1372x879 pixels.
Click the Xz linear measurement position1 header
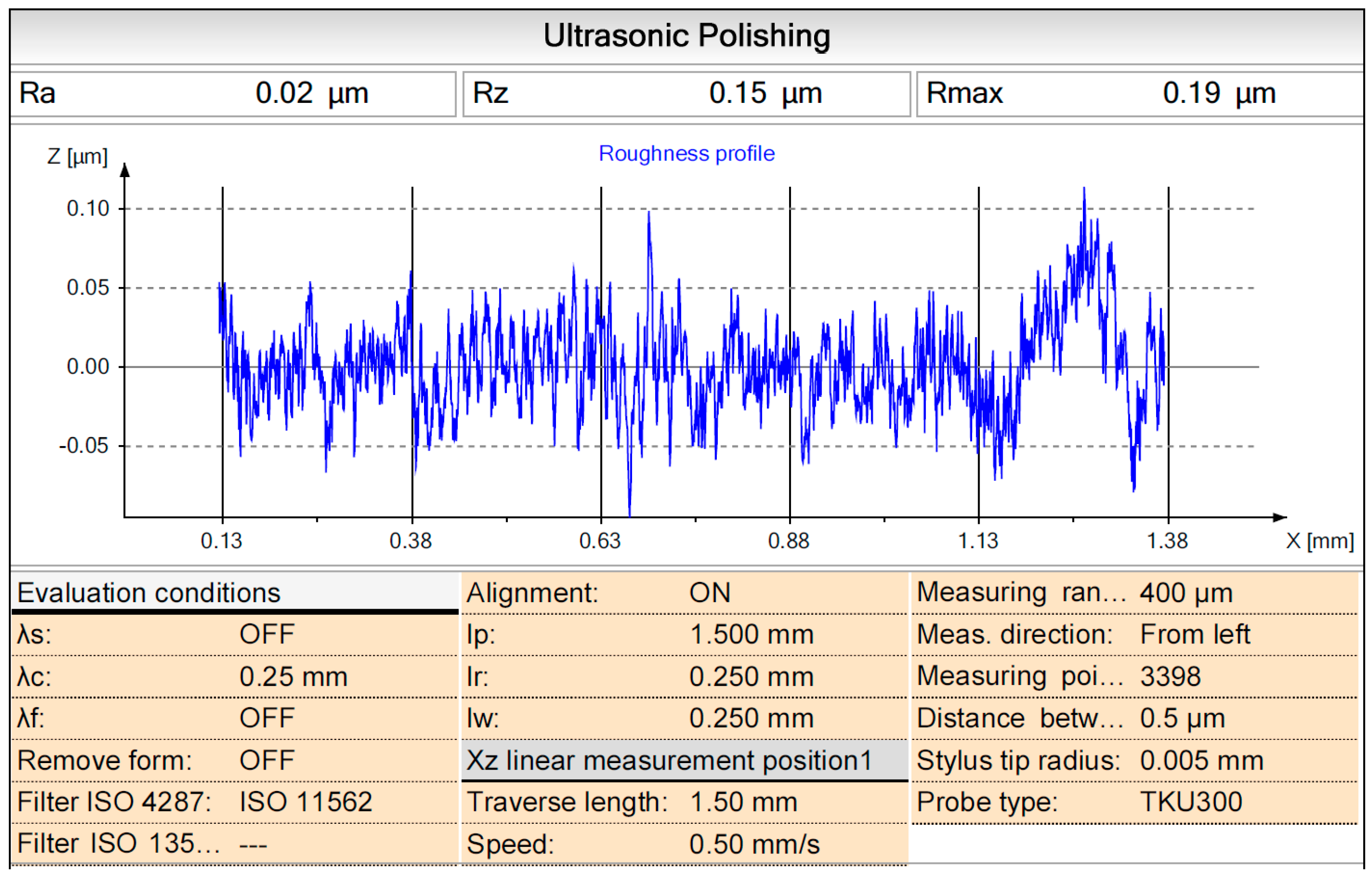tap(669, 760)
